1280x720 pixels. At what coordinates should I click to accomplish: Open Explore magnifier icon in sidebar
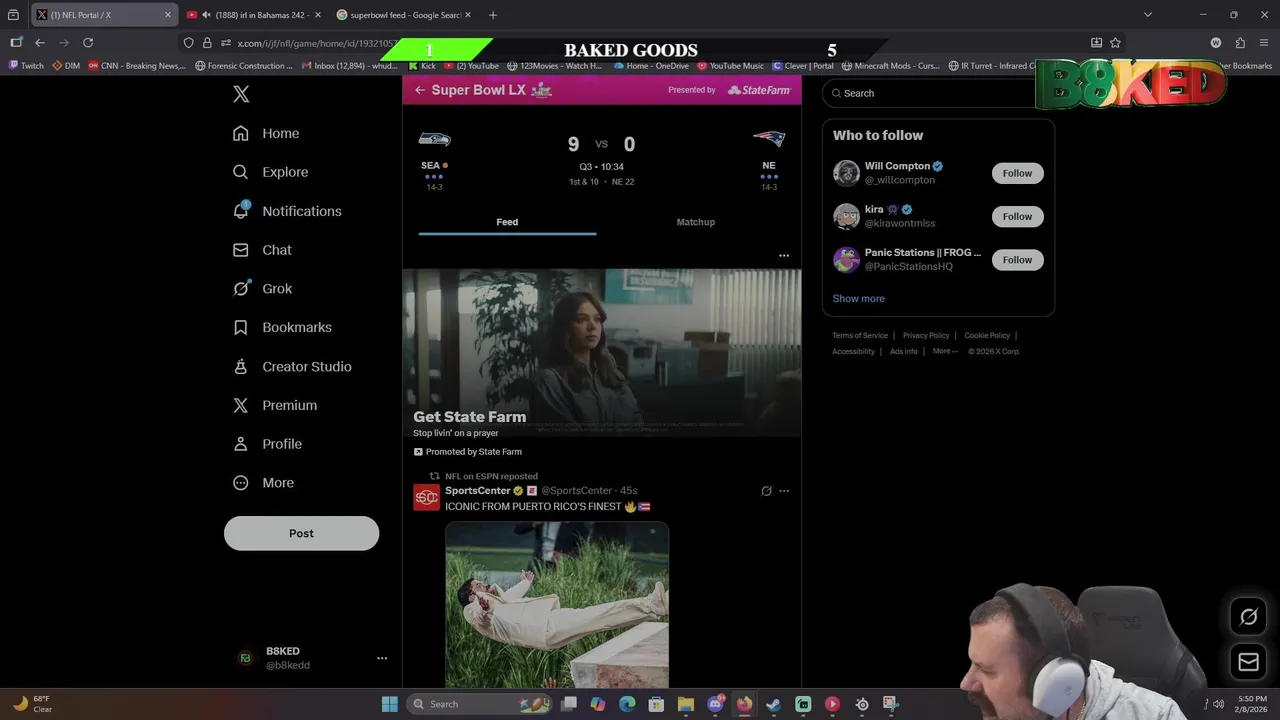pos(240,172)
